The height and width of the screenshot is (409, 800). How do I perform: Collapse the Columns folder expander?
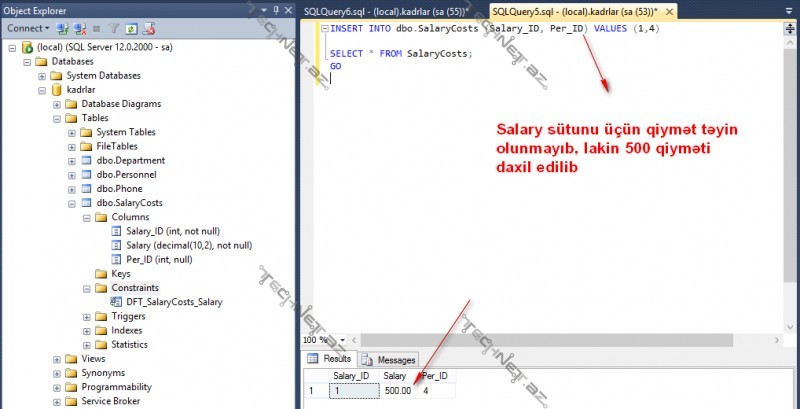(x=86, y=217)
